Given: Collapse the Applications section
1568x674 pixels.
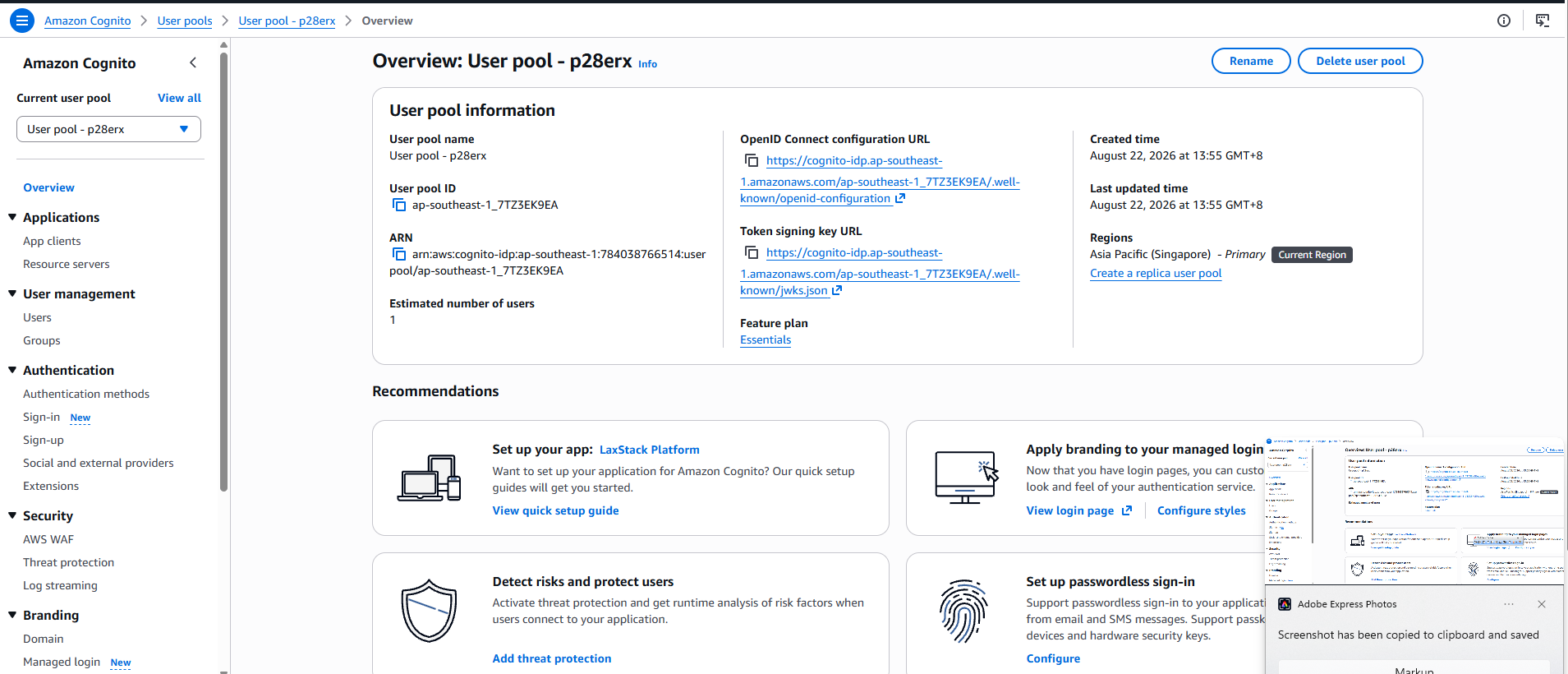Looking at the screenshot, I should coord(12,217).
